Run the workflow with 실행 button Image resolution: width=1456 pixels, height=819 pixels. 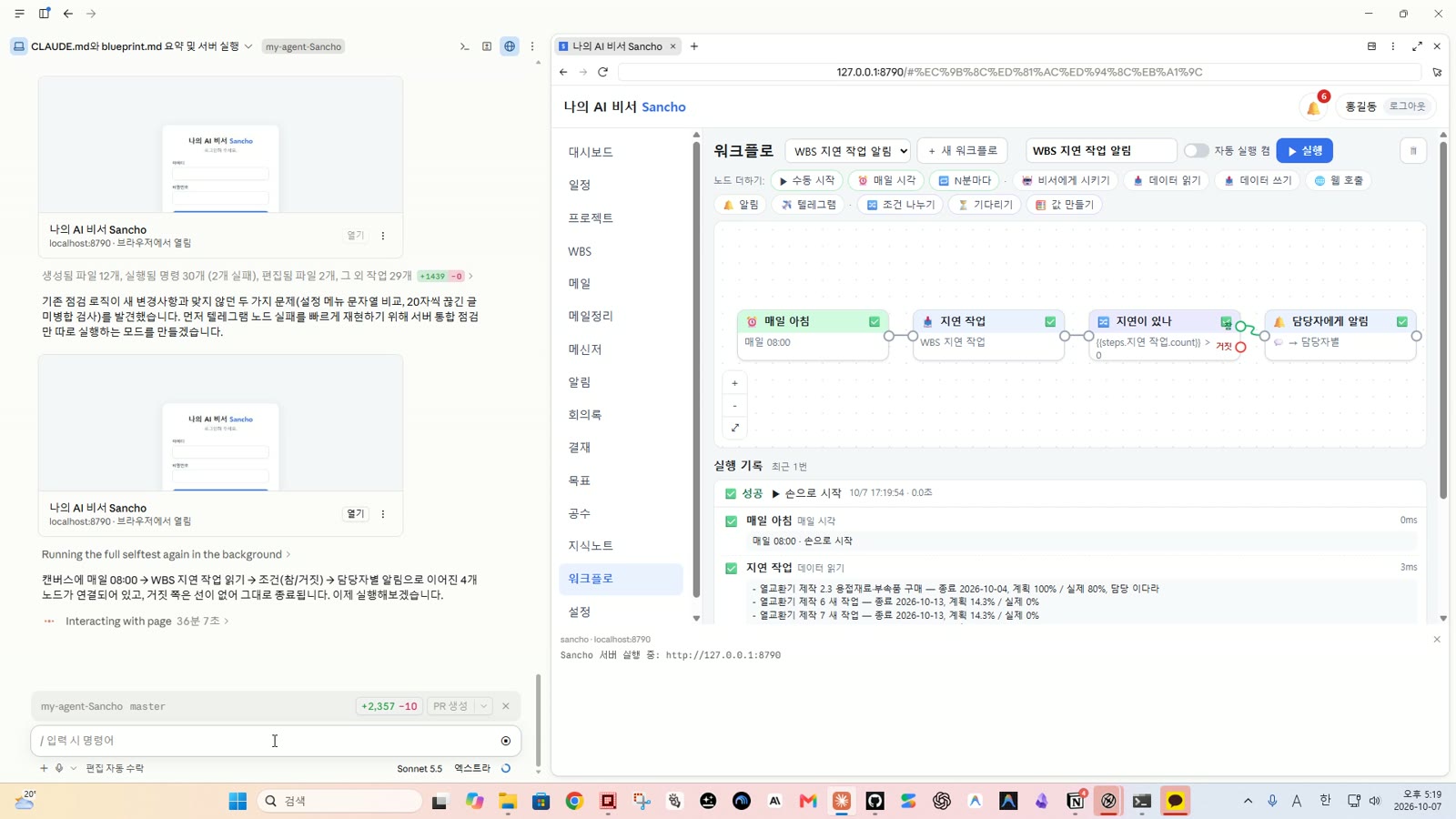pos(1305,151)
